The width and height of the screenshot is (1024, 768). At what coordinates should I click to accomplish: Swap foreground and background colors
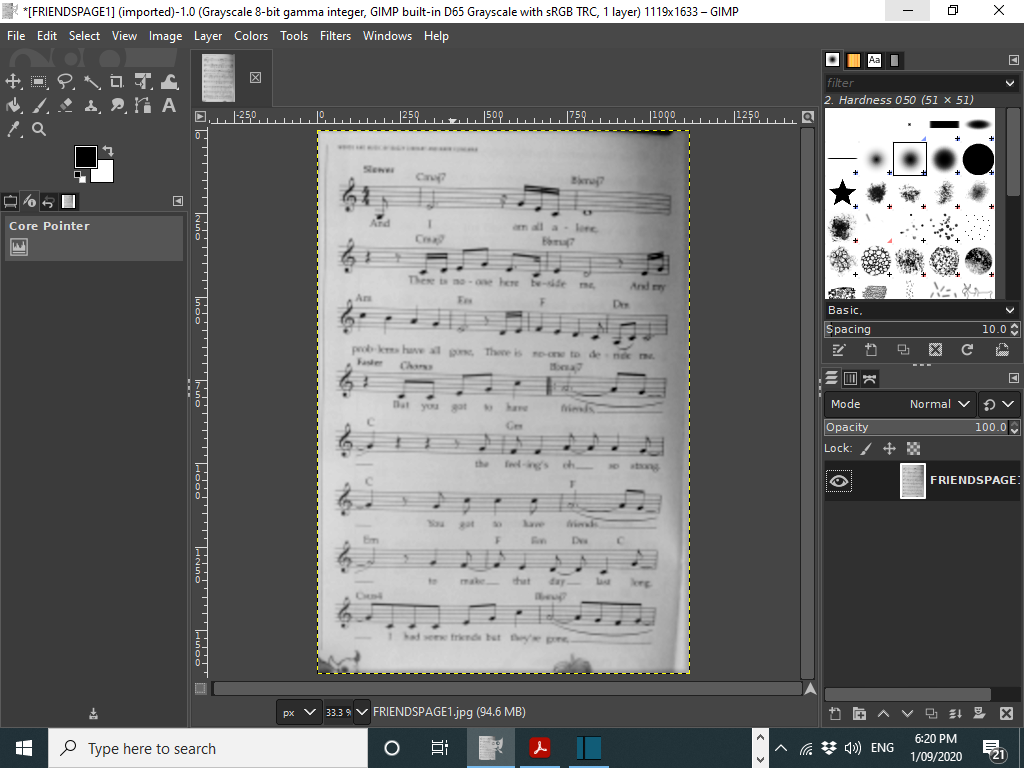[108, 151]
